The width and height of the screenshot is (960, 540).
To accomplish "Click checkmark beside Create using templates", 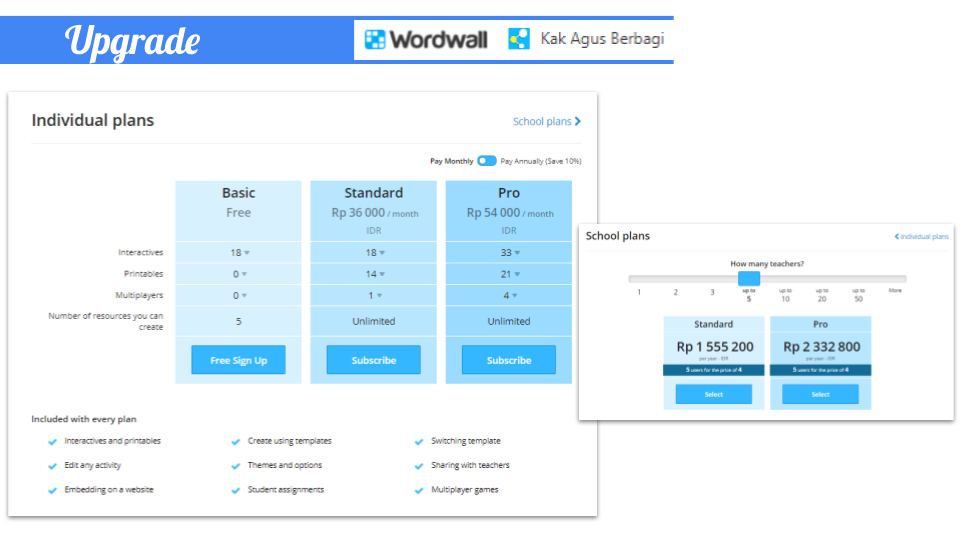I will 236,441.
